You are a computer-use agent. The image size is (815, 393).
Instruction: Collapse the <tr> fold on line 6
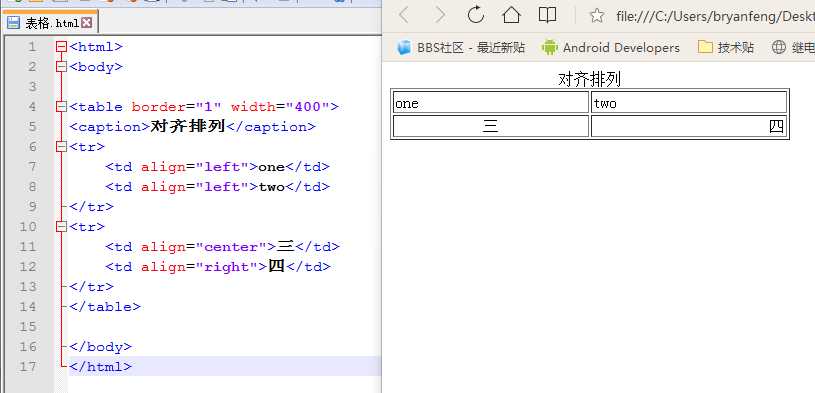click(61, 147)
